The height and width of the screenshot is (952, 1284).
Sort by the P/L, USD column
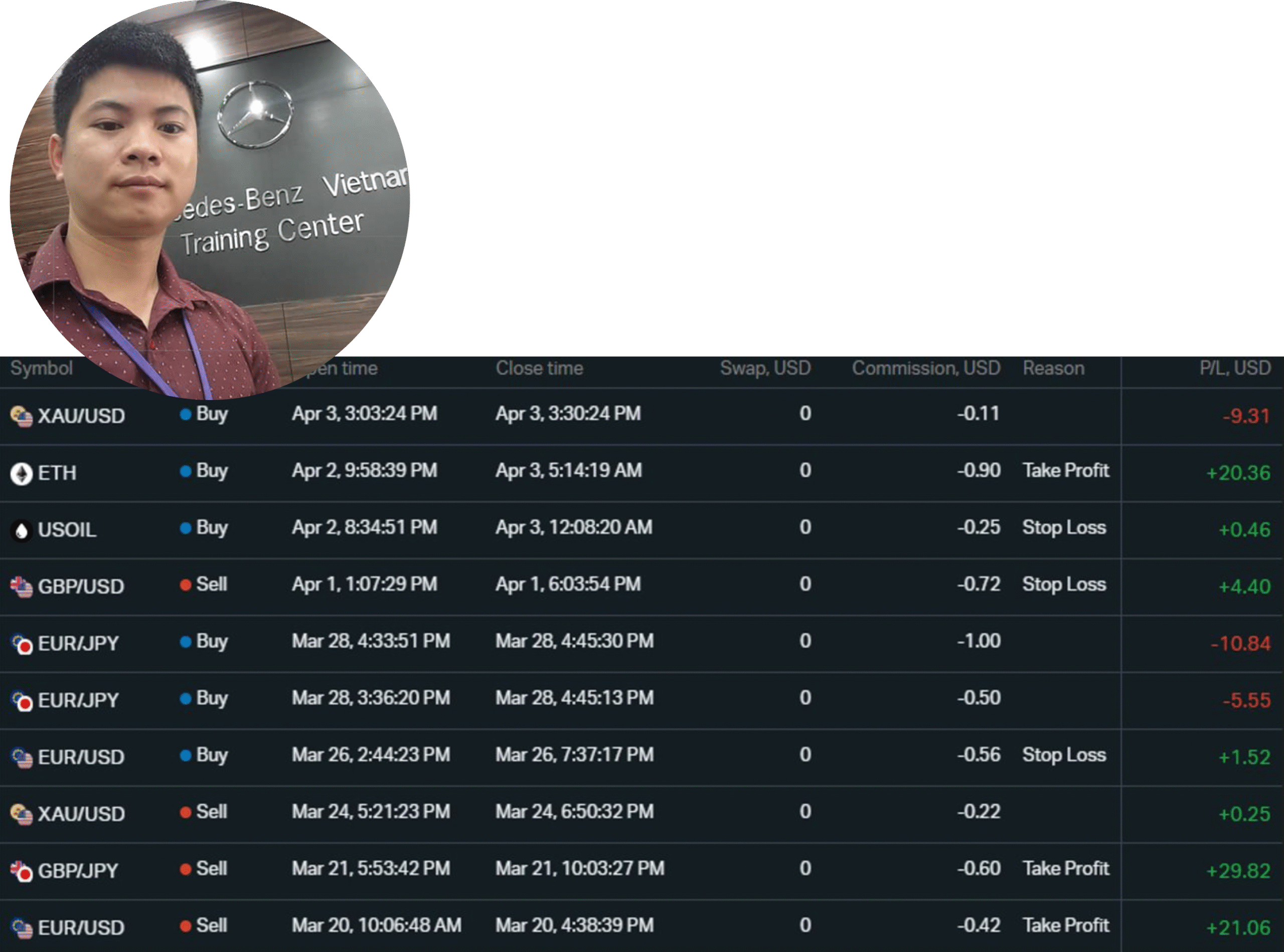(x=1234, y=368)
